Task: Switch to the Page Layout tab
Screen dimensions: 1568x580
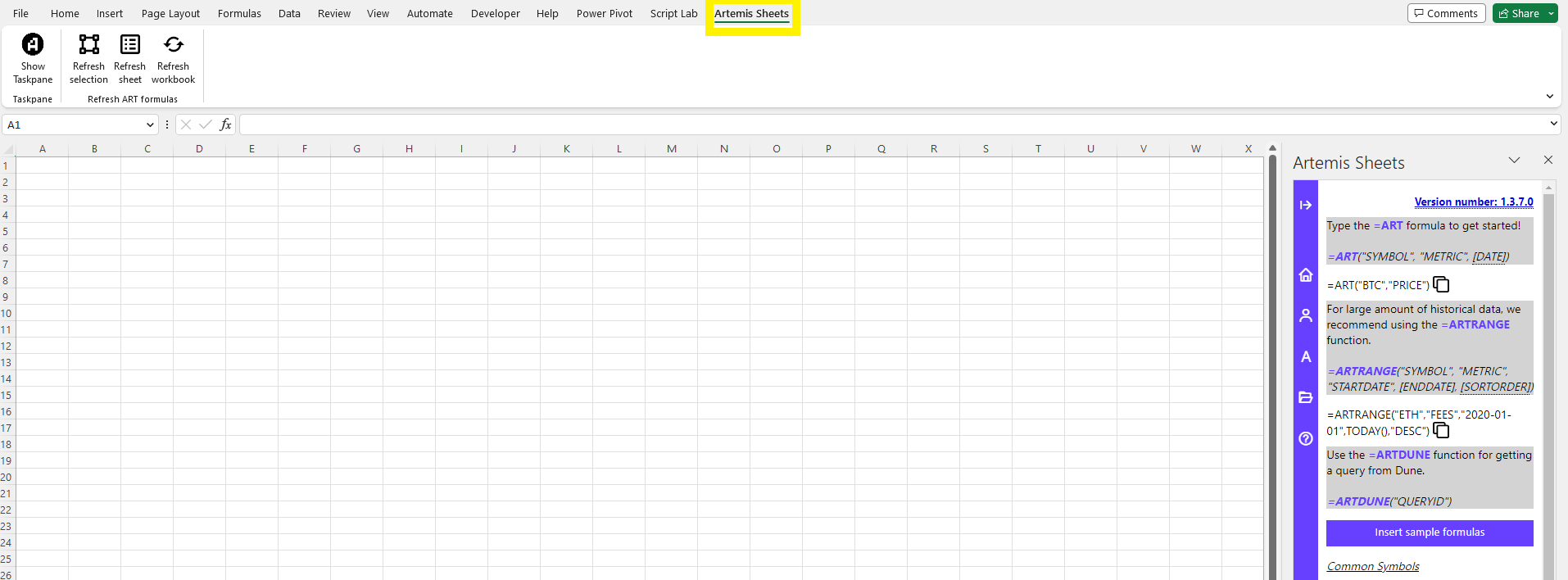Action: pyautogui.click(x=170, y=13)
